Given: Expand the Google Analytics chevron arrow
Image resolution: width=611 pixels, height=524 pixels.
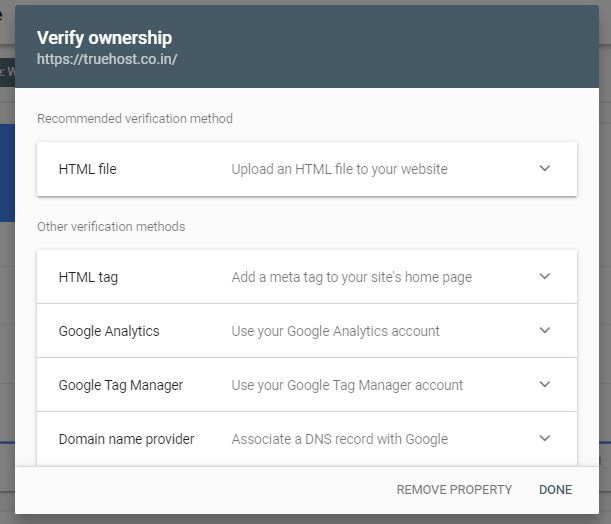Looking at the screenshot, I should pyautogui.click(x=545, y=330).
